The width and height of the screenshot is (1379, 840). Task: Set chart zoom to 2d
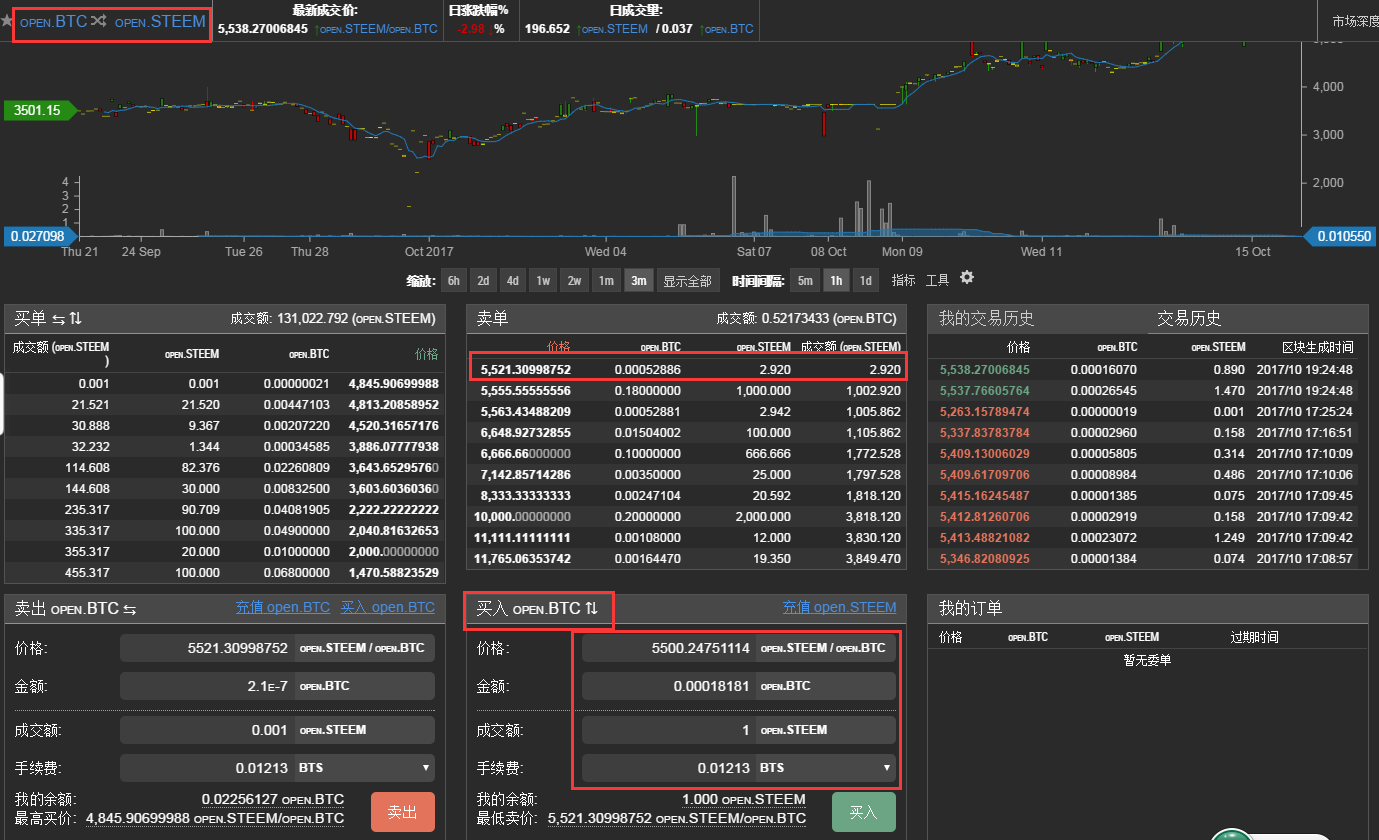tap(482, 281)
